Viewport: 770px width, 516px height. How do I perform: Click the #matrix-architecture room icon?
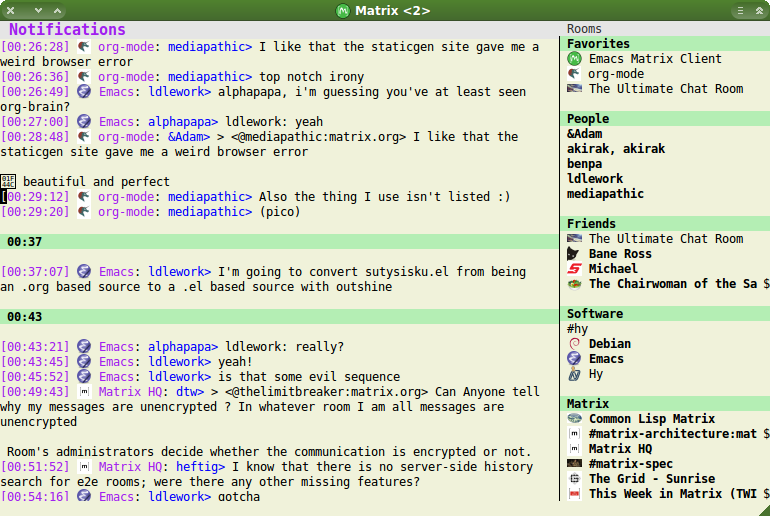pos(574,434)
